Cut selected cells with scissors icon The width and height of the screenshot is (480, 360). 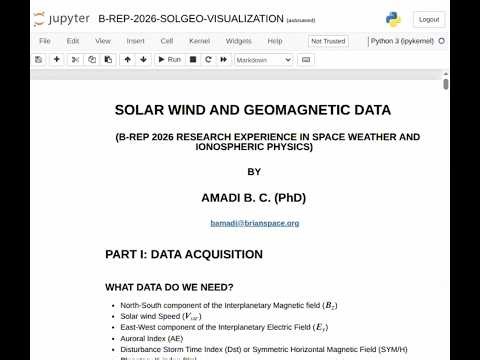coord(75,60)
